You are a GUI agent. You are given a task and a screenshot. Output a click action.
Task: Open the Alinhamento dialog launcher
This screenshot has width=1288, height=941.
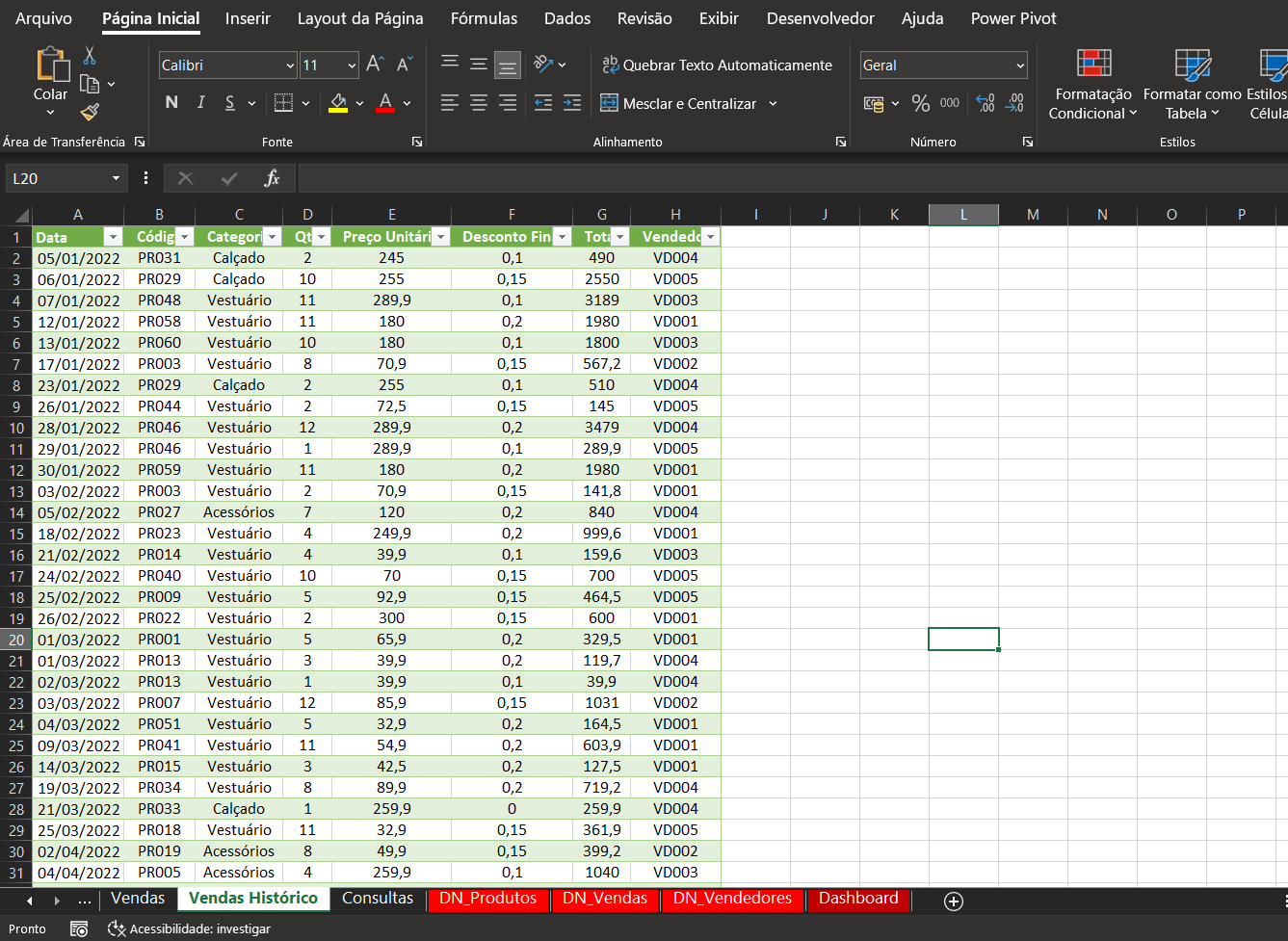(841, 142)
